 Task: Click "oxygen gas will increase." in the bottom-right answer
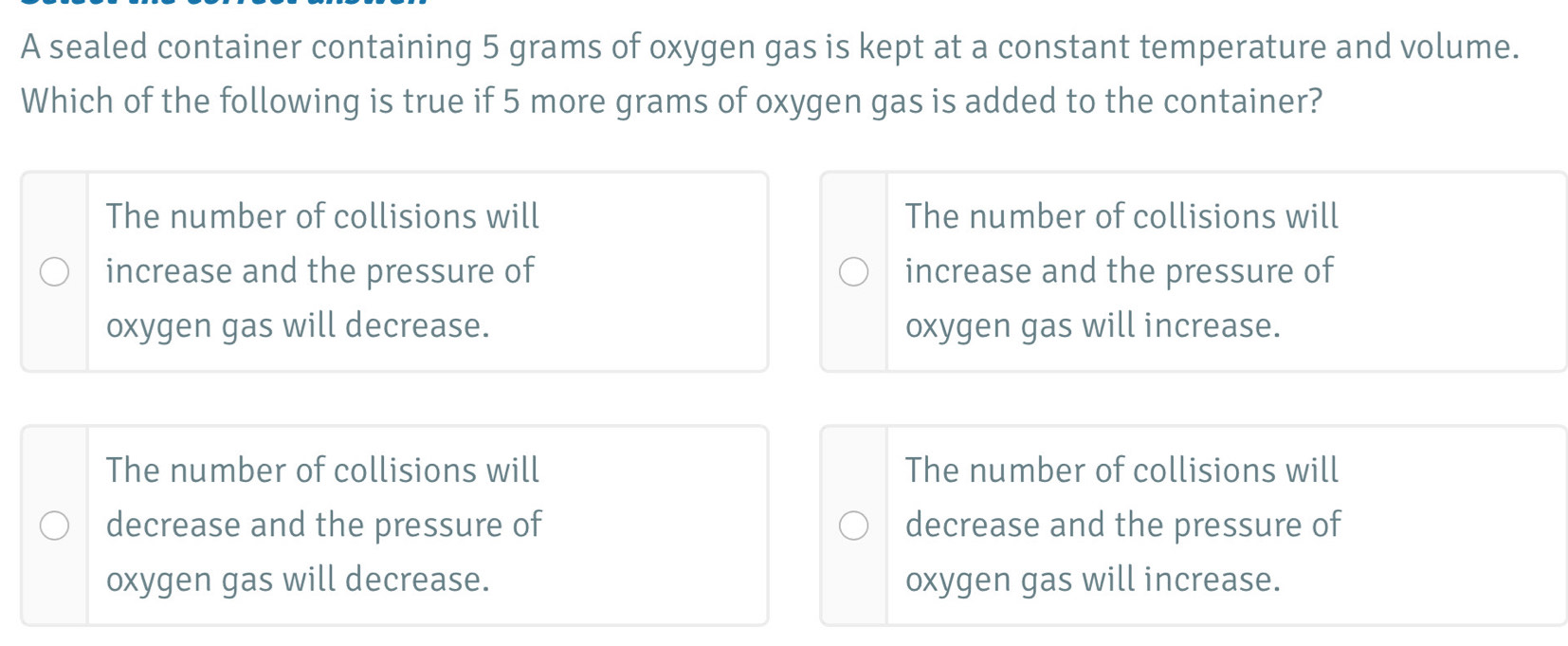click(1092, 580)
